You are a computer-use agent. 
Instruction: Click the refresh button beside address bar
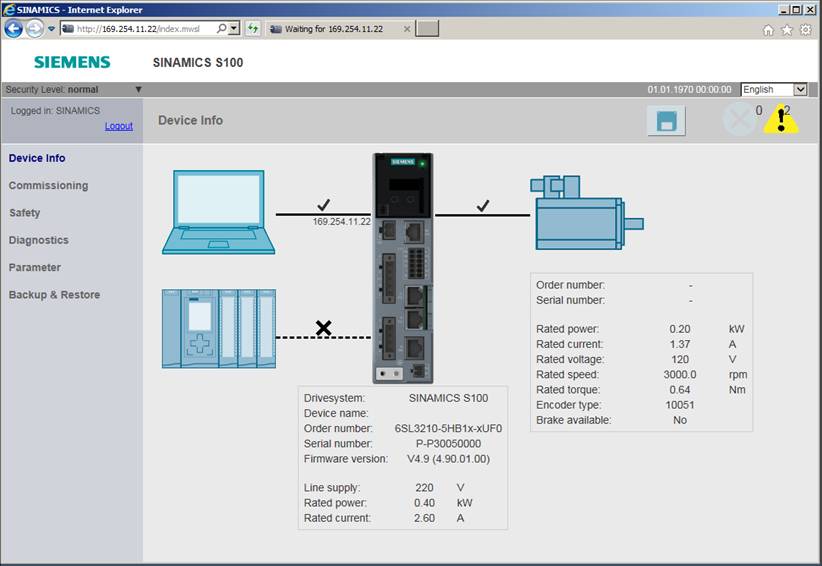click(x=253, y=28)
